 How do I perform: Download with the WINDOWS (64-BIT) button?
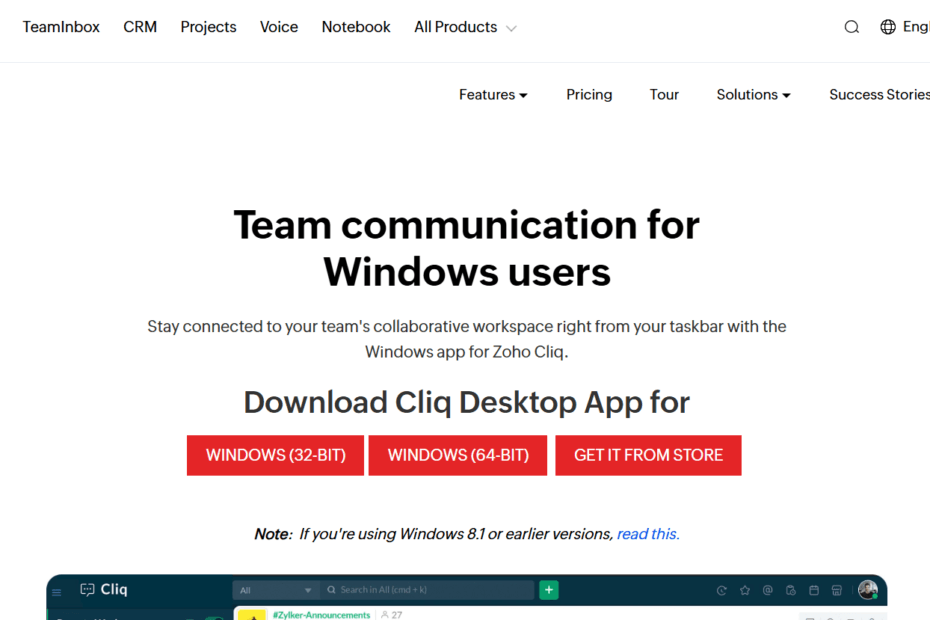(457, 455)
